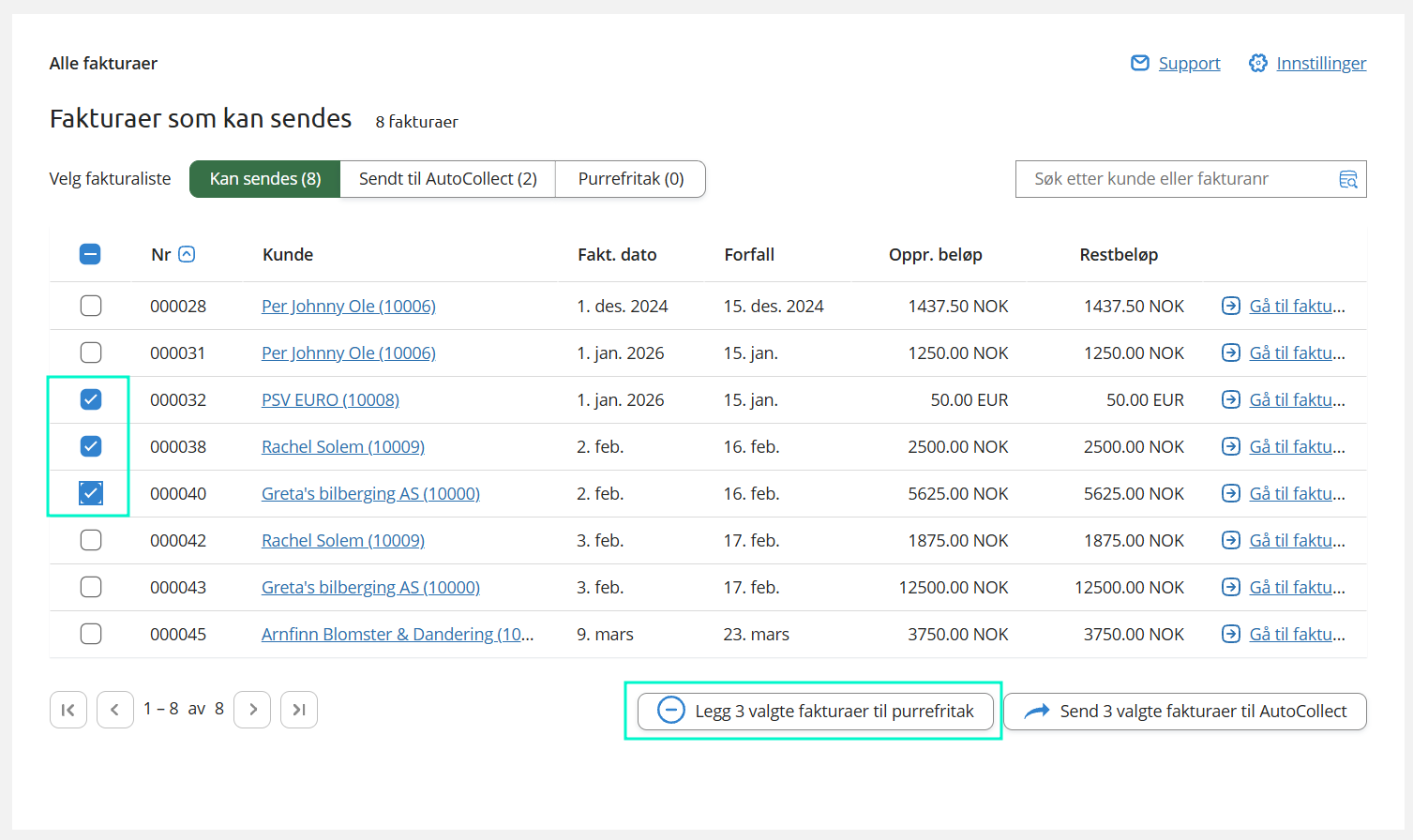Open customer Per Johnny Ole for invoice 000031

pyautogui.click(x=349, y=352)
